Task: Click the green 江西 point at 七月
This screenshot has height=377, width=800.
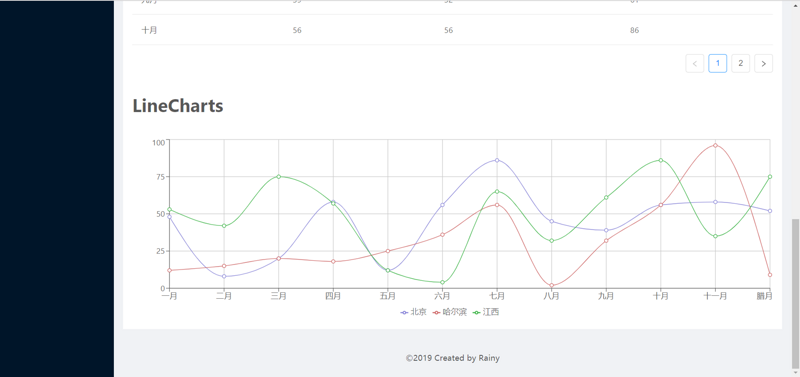Action: pos(497,191)
